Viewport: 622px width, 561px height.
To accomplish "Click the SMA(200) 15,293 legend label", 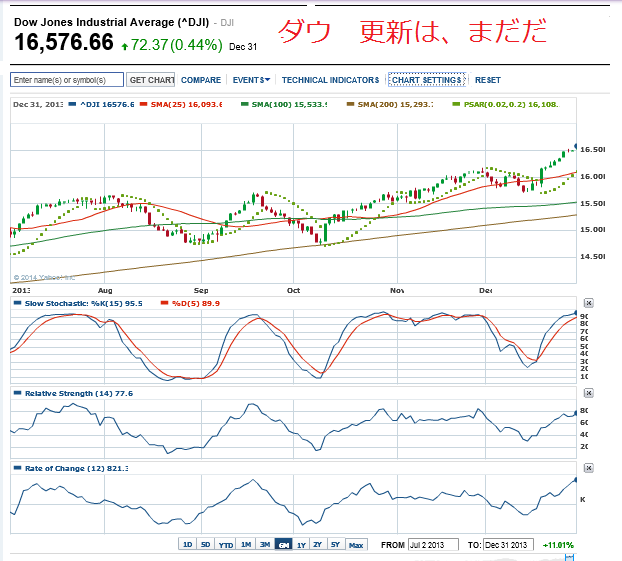I will pos(395,105).
